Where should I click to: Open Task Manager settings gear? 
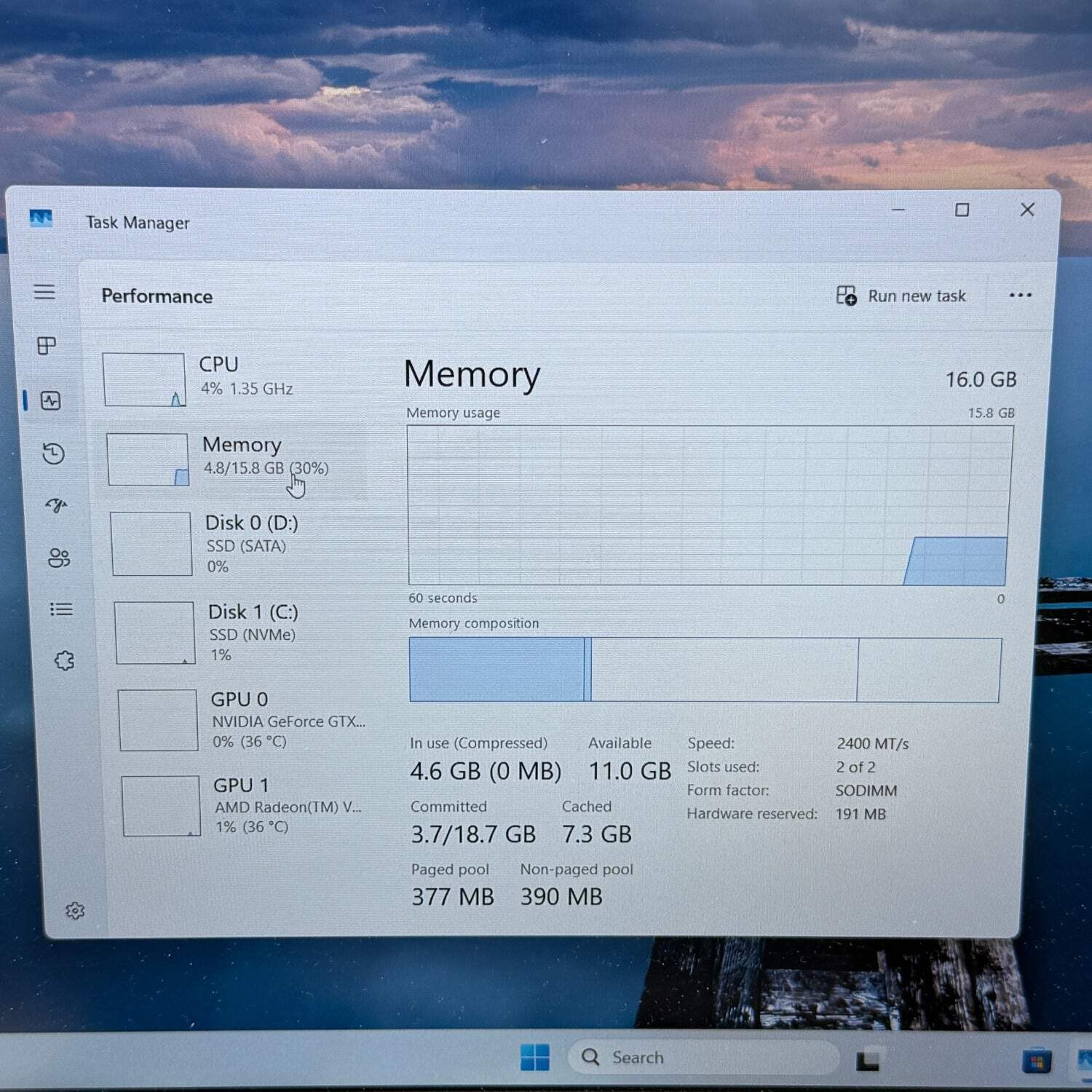click(75, 911)
